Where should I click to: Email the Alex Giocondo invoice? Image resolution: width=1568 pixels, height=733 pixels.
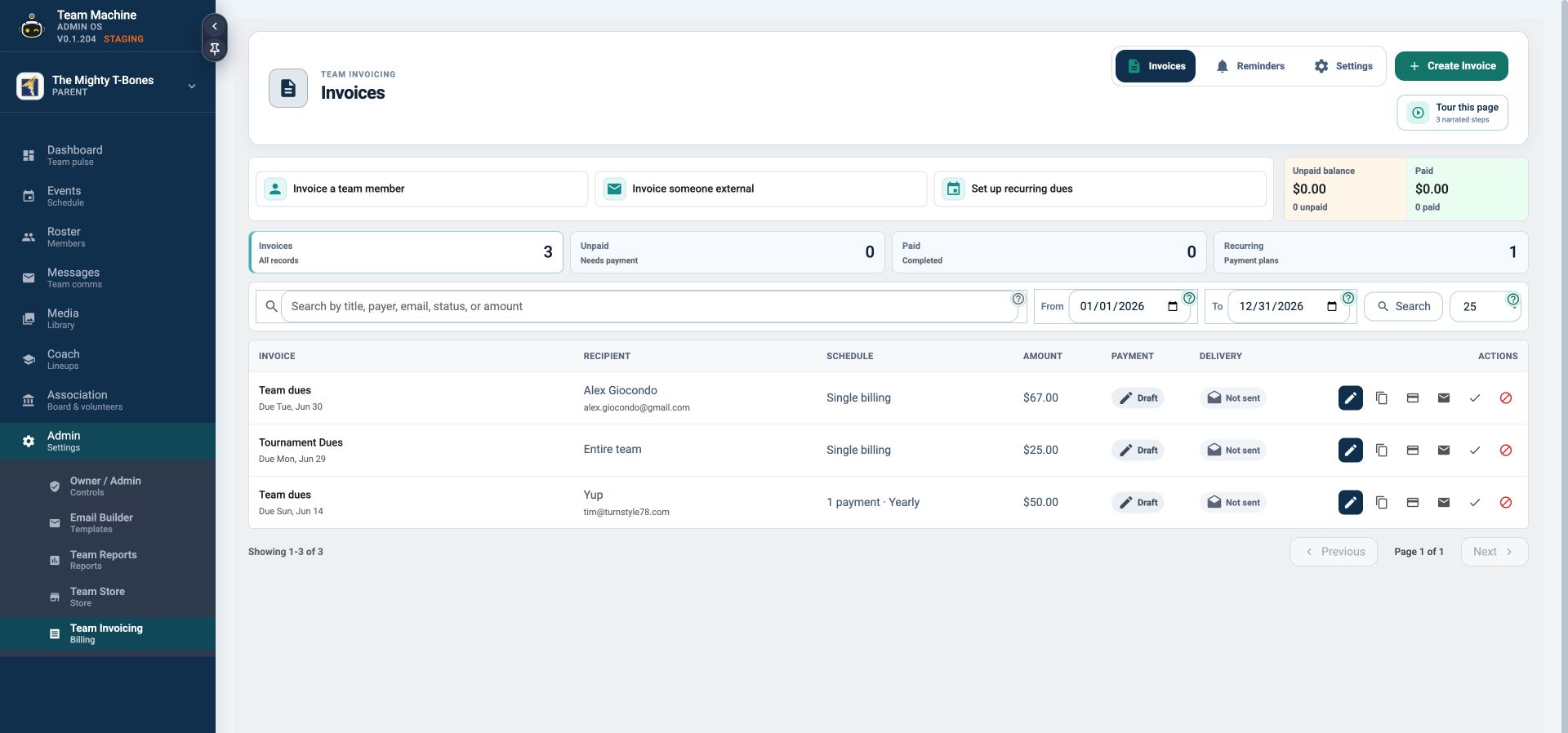[x=1443, y=398]
